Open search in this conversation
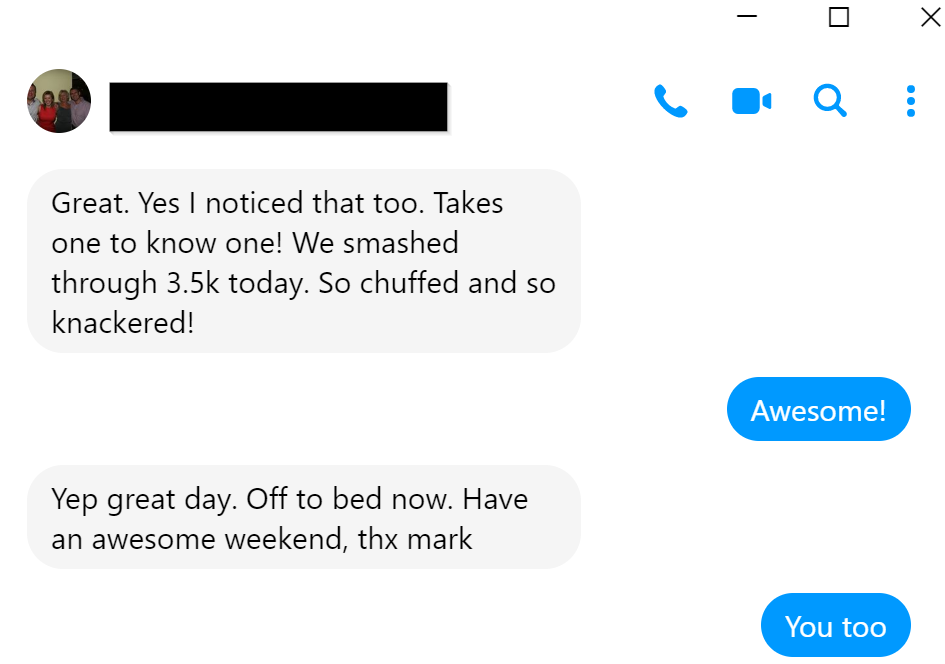The width and height of the screenshot is (945, 664). [830, 101]
